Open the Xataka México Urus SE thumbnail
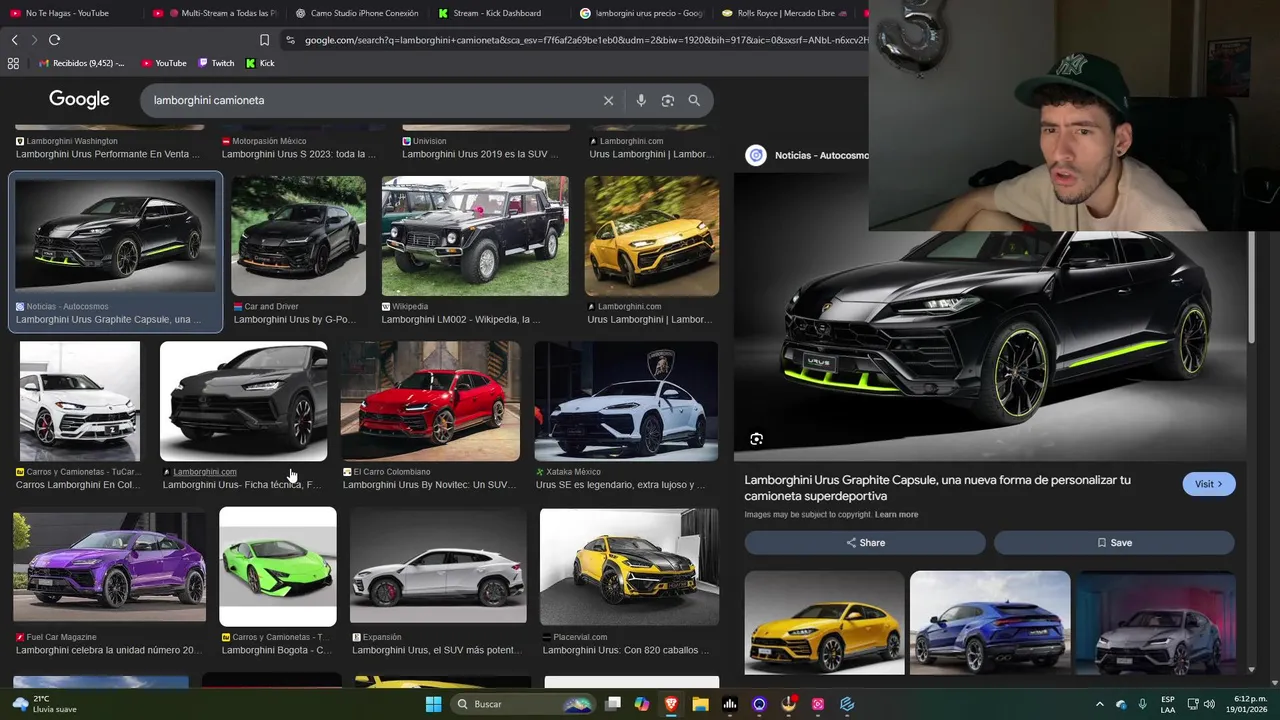This screenshot has height=720, width=1280. [x=626, y=401]
